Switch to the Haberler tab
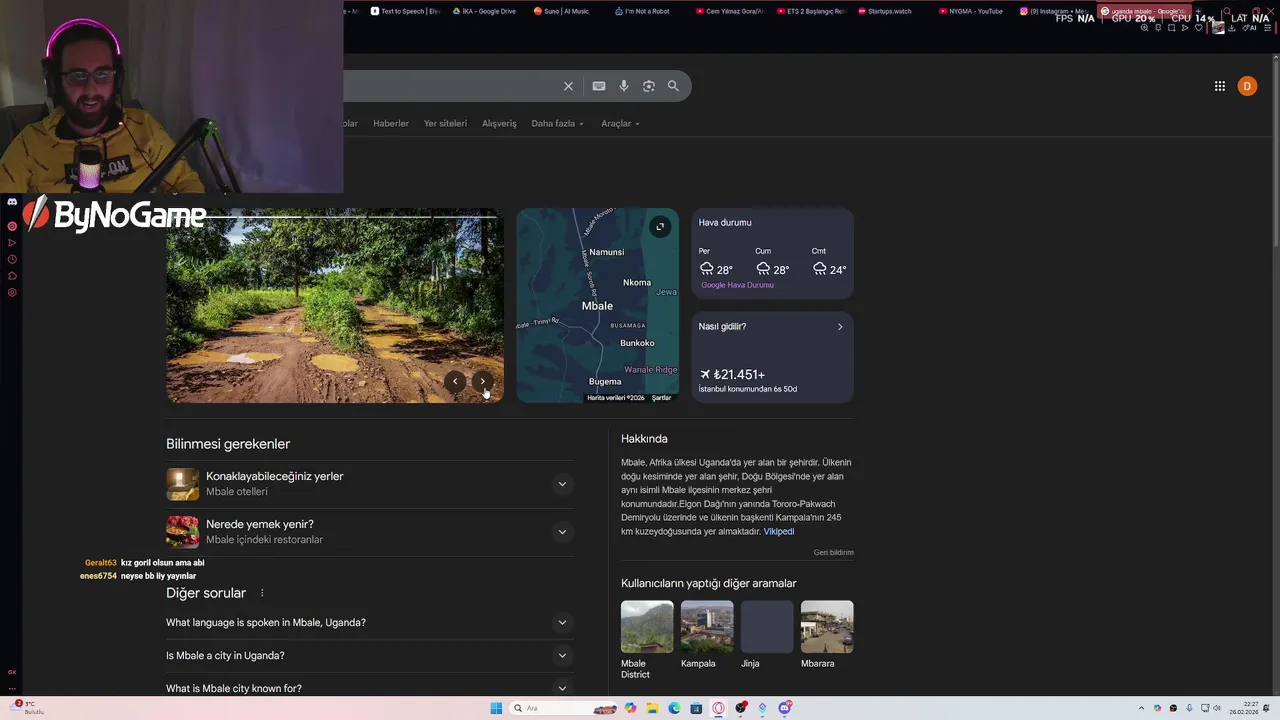The height and width of the screenshot is (720, 1280). pyautogui.click(x=391, y=123)
